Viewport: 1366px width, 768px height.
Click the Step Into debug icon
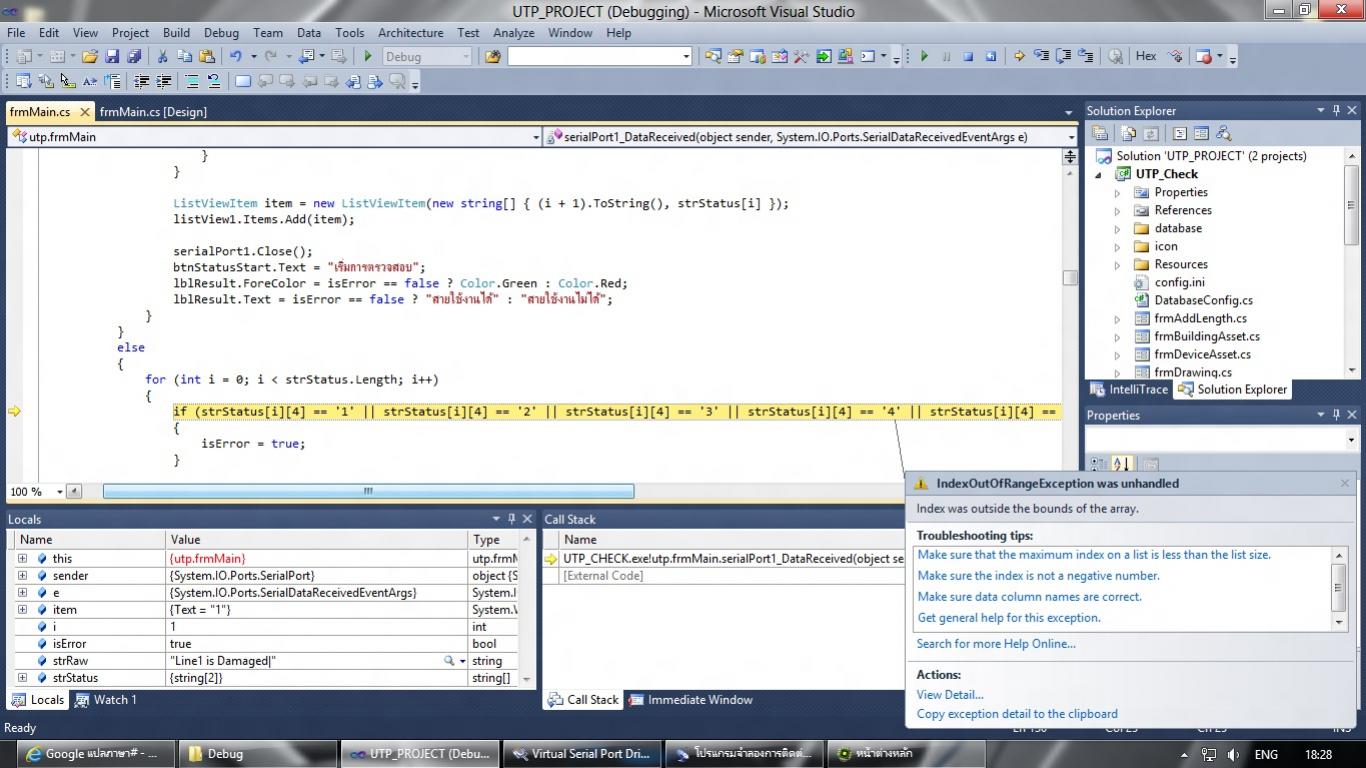pyautogui.click(x=1041, y=57)
